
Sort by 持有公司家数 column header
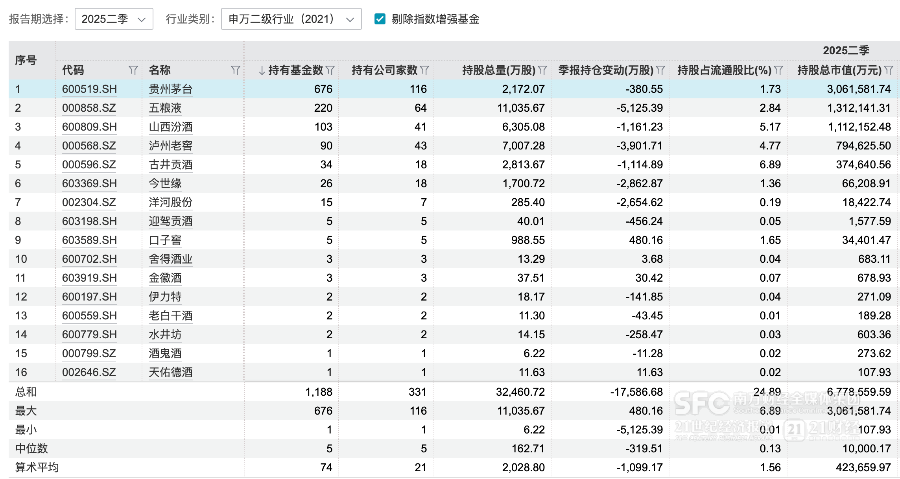point(385,70)
